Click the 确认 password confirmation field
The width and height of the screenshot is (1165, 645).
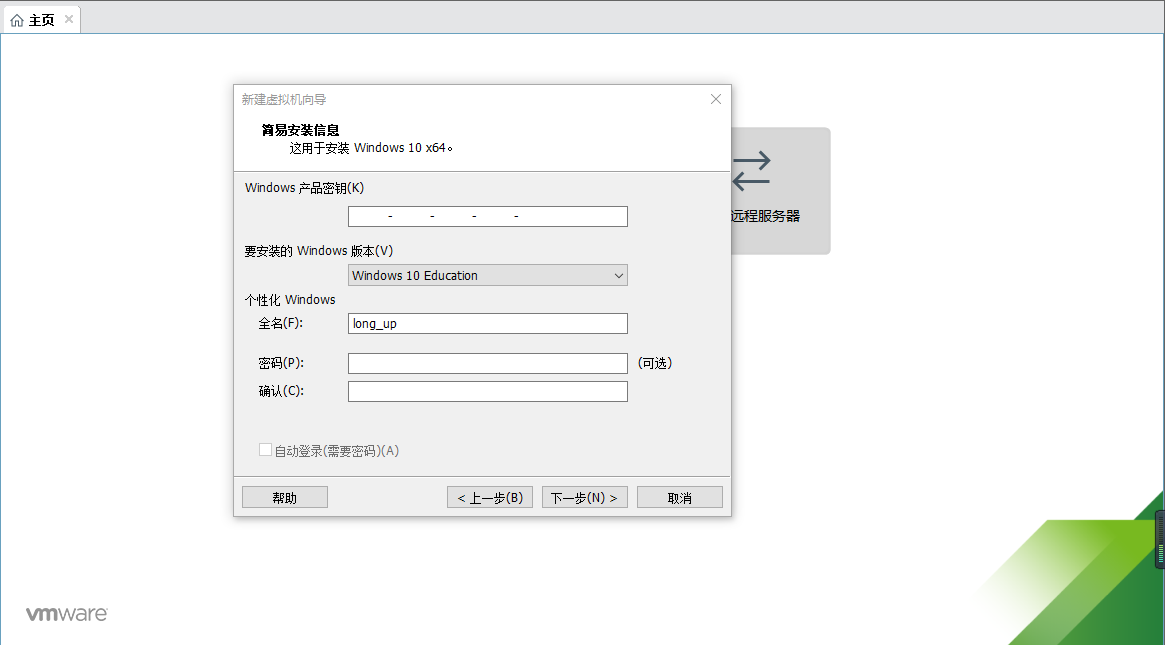coord(487,392)
